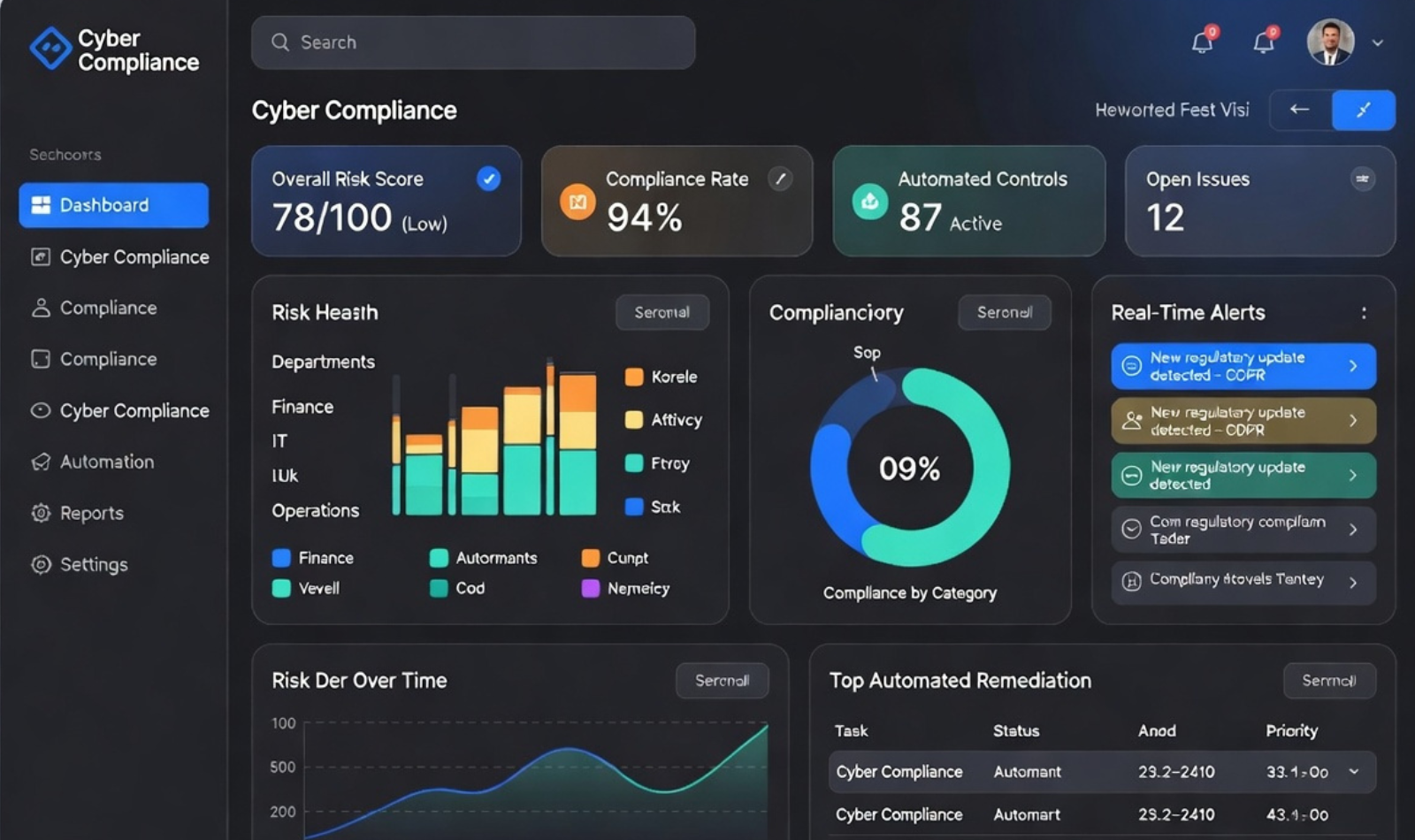Click the Automation sidebar icon

pos(41,462)
